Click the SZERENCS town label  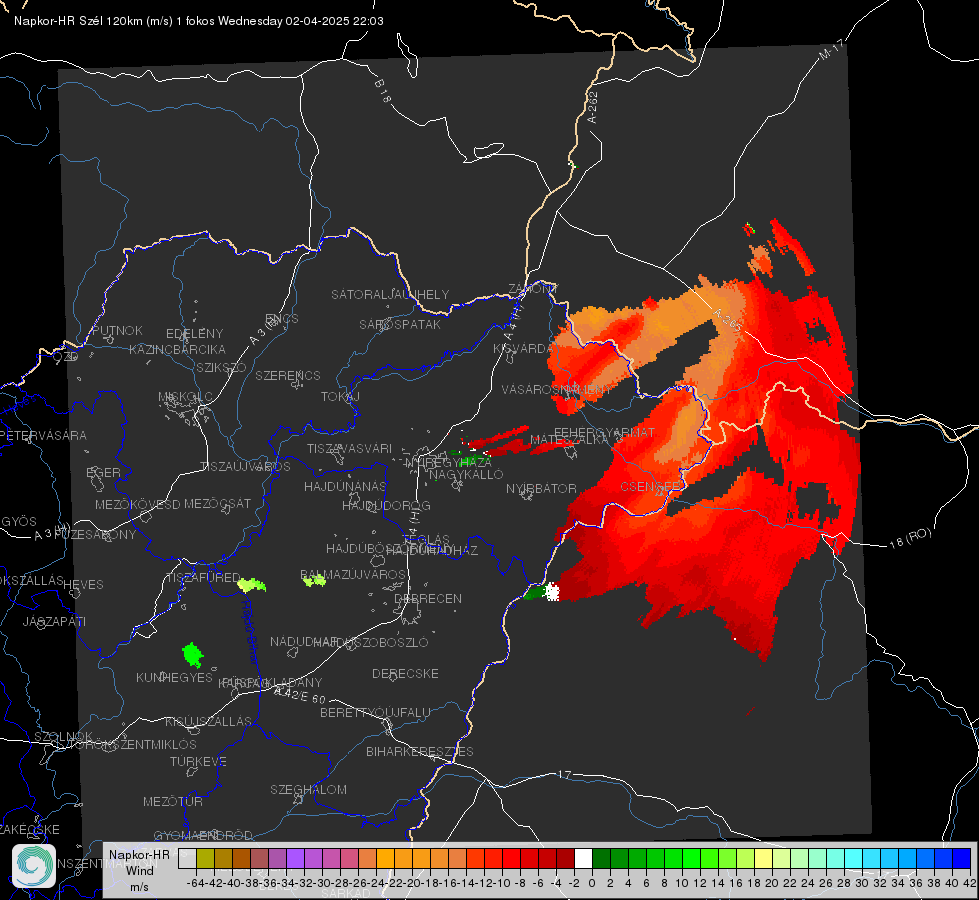288,375
